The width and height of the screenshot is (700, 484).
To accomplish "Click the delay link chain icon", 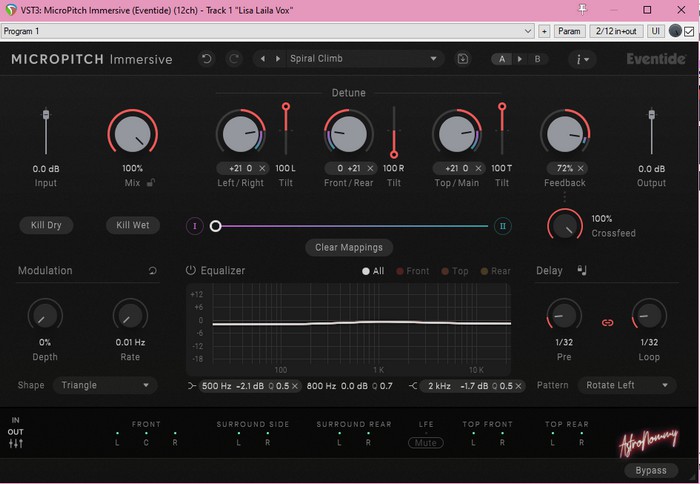I will [606, 322].
